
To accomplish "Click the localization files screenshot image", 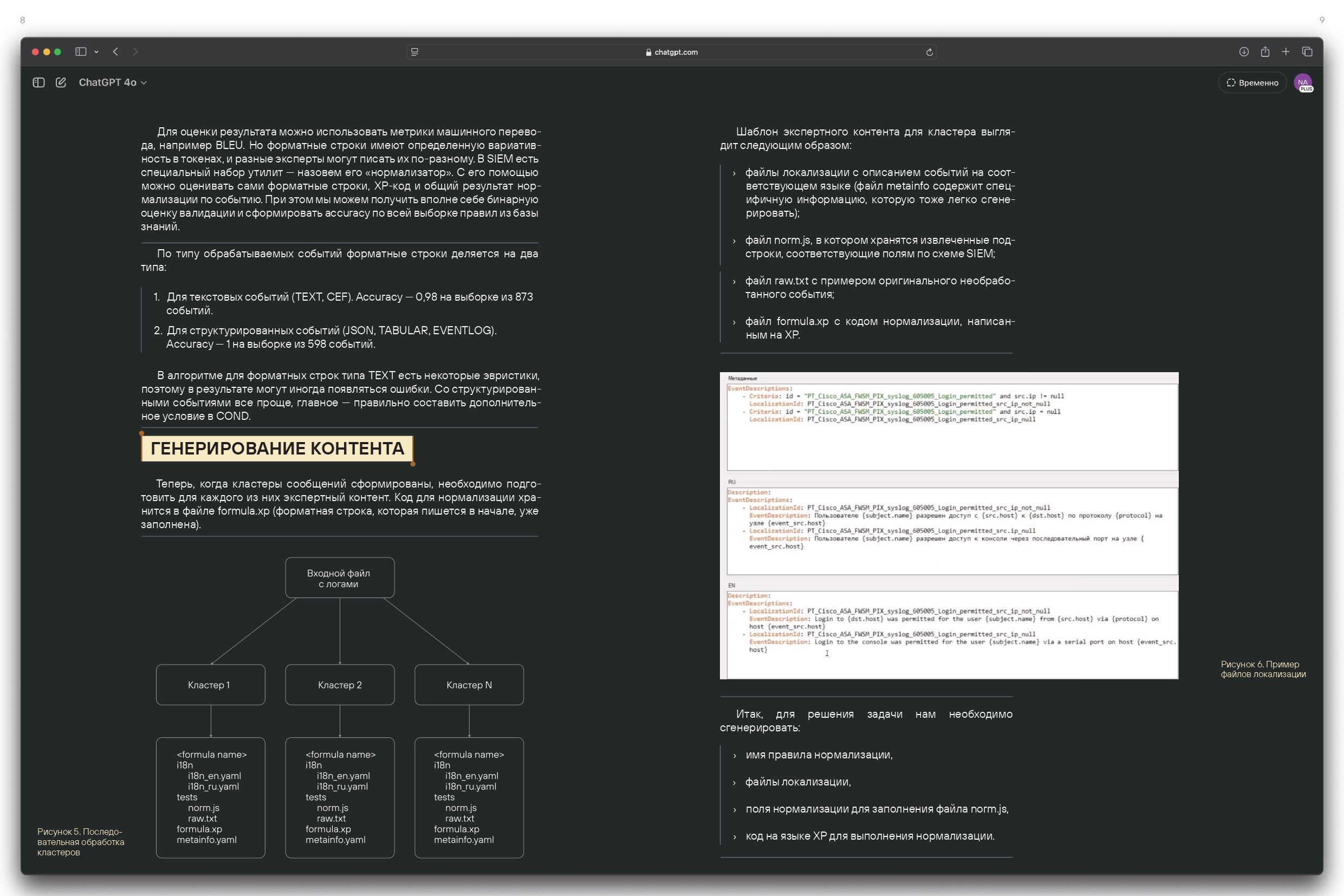I will click(949, 525).
